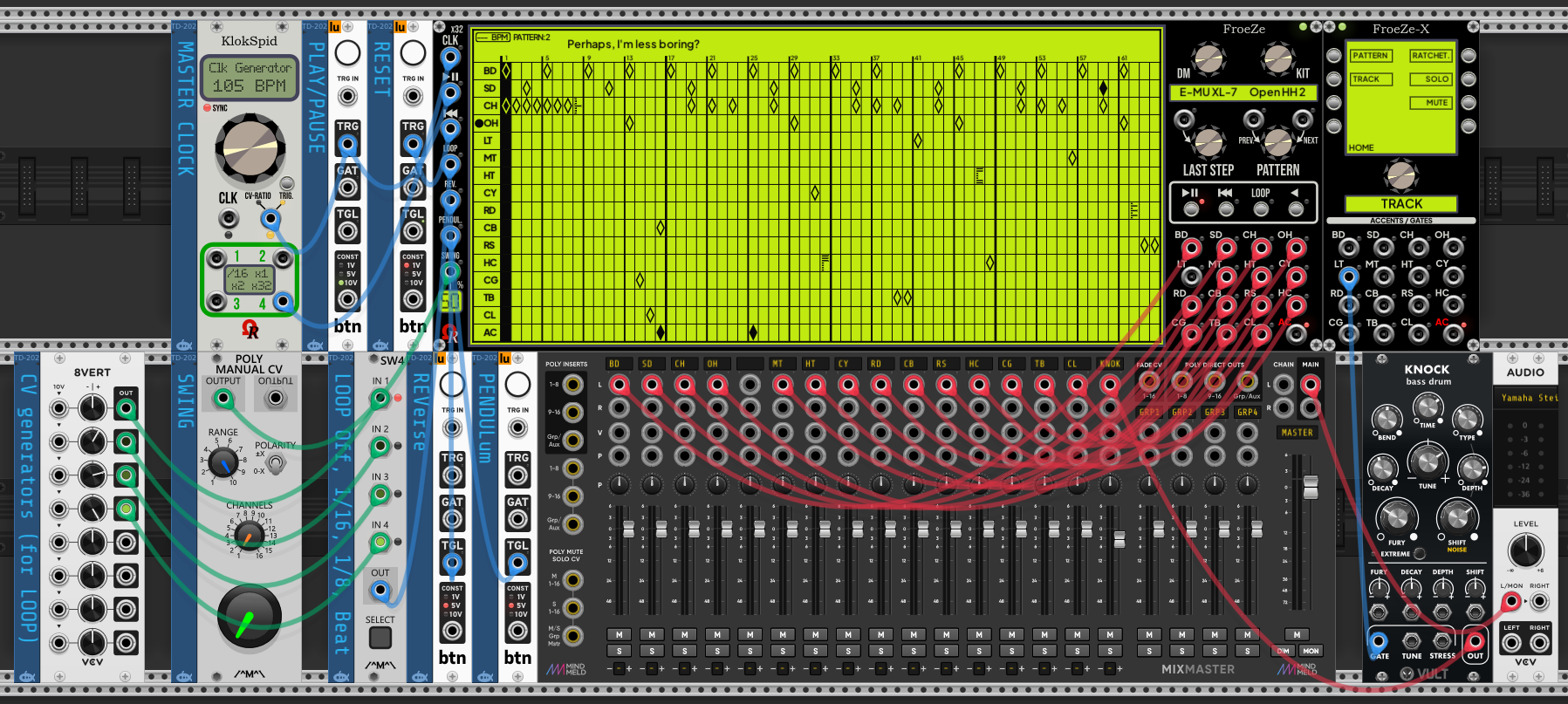Screen dimensions: 1568x704
Task: Click the FroeZe-X side button beside SOLO
Action: pyautogui.click(x=1469, y=79)
